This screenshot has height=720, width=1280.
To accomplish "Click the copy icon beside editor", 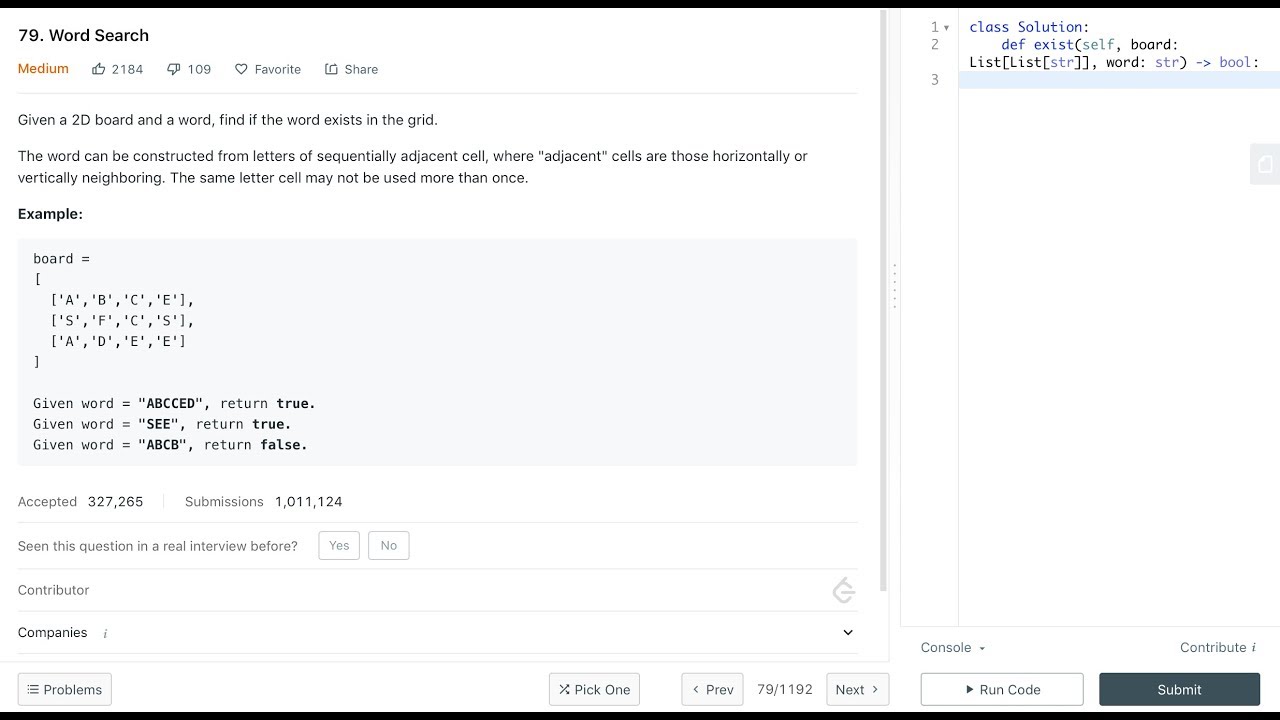I will coord(1265,165).
